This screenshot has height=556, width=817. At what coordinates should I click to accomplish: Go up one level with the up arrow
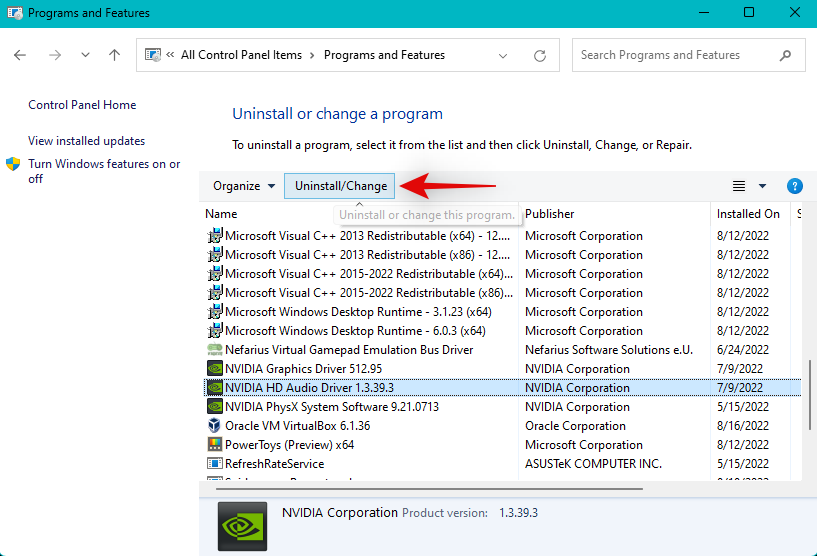(x=115, y=55)
